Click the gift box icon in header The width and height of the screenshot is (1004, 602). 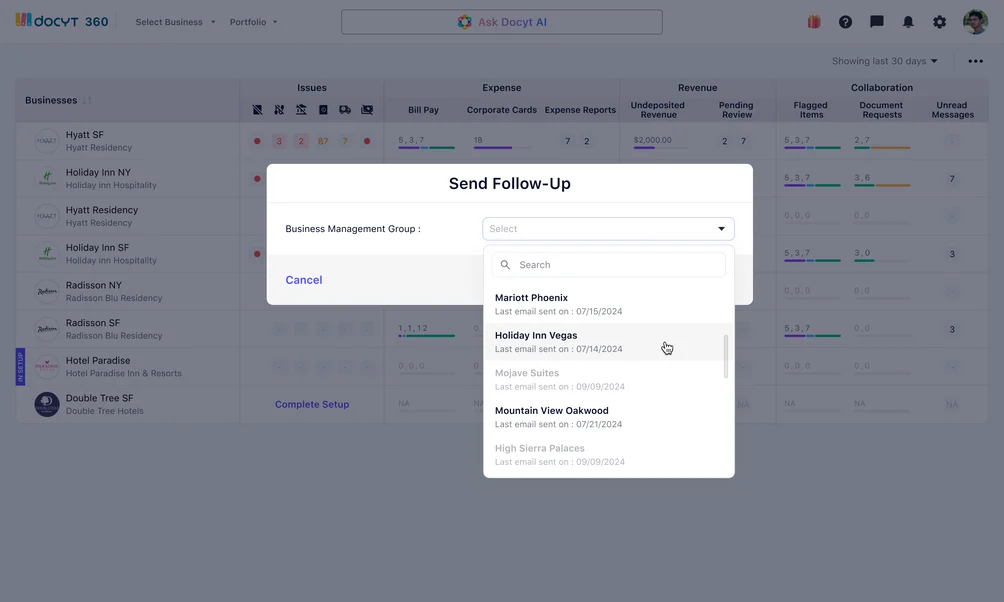pyautogui.click(x=814, y=22)
